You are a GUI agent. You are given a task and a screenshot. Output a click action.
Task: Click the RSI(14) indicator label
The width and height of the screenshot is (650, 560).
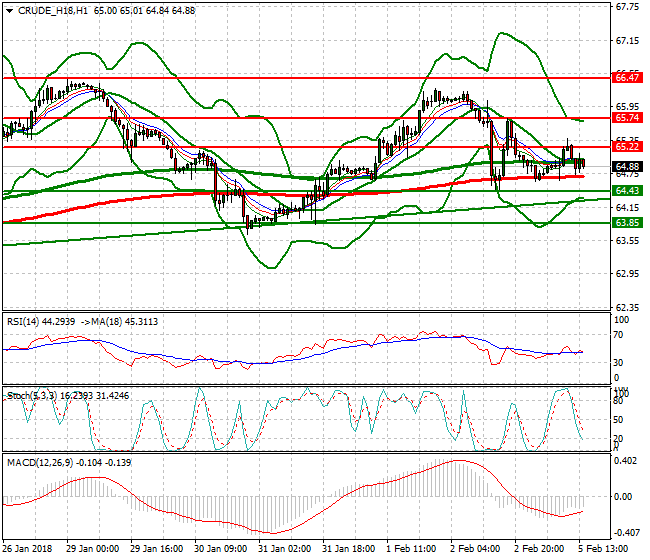pos(25,321)
